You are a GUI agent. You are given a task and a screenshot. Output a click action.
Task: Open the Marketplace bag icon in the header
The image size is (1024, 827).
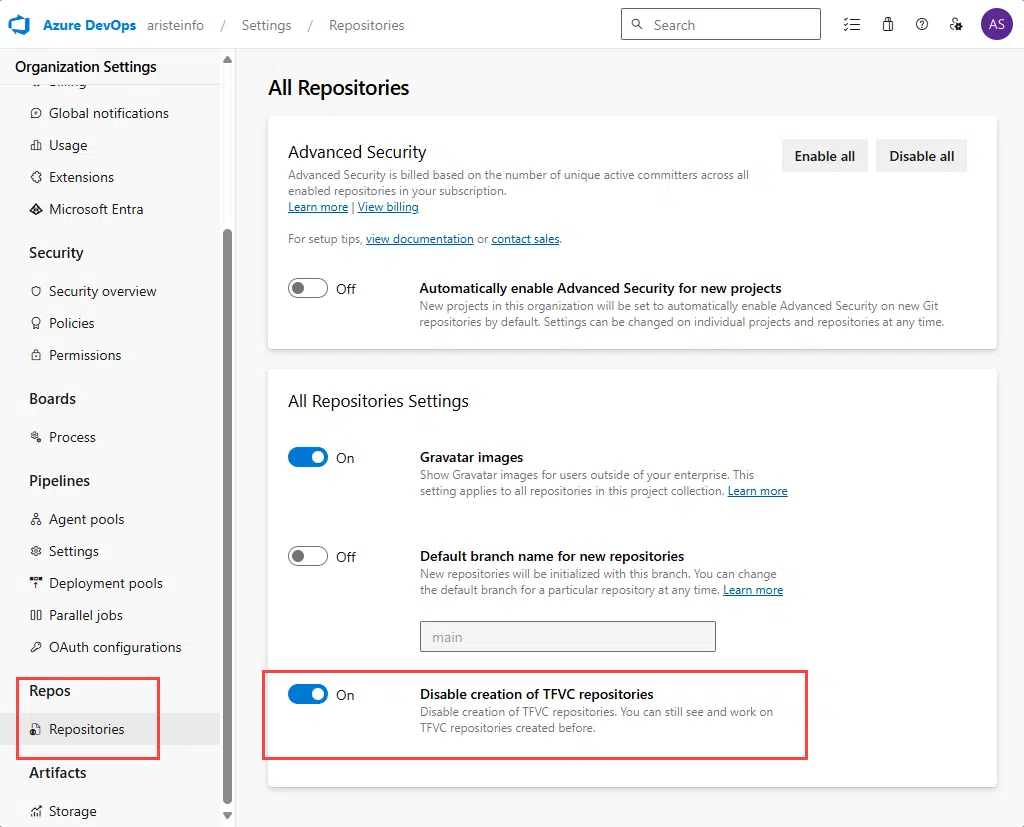887,24
